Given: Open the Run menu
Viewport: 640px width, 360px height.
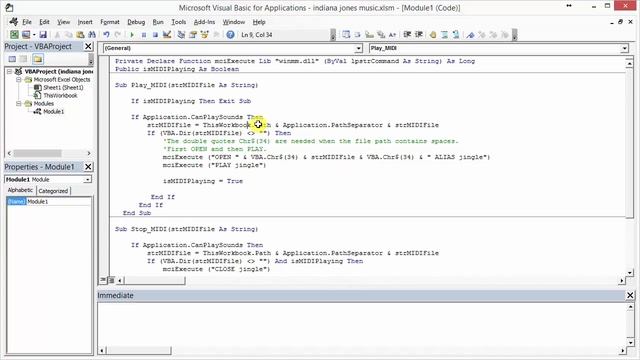Looking at the screenshot, I should [x=158, y=22].
